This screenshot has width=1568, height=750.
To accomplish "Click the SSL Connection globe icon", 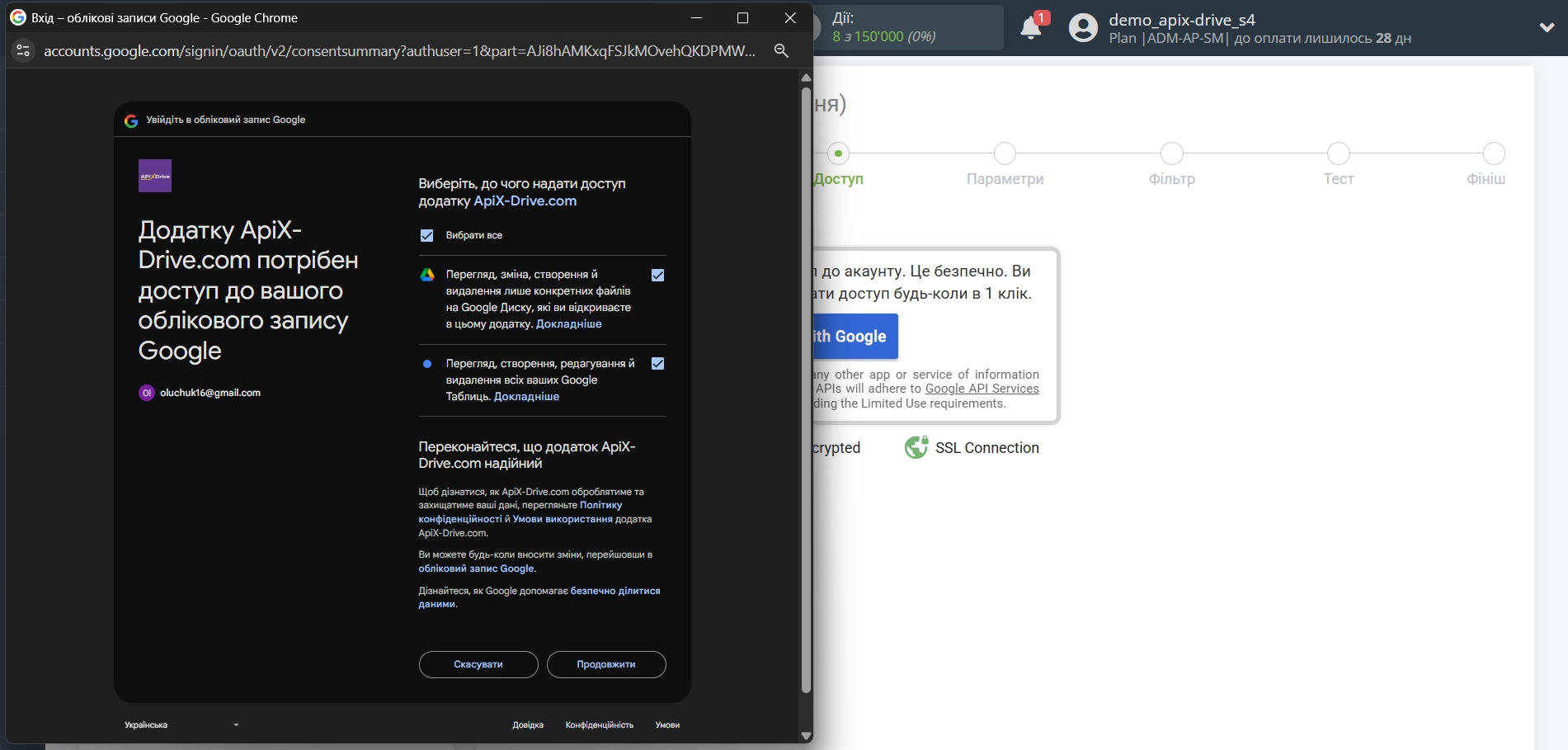I will (916, 447).
